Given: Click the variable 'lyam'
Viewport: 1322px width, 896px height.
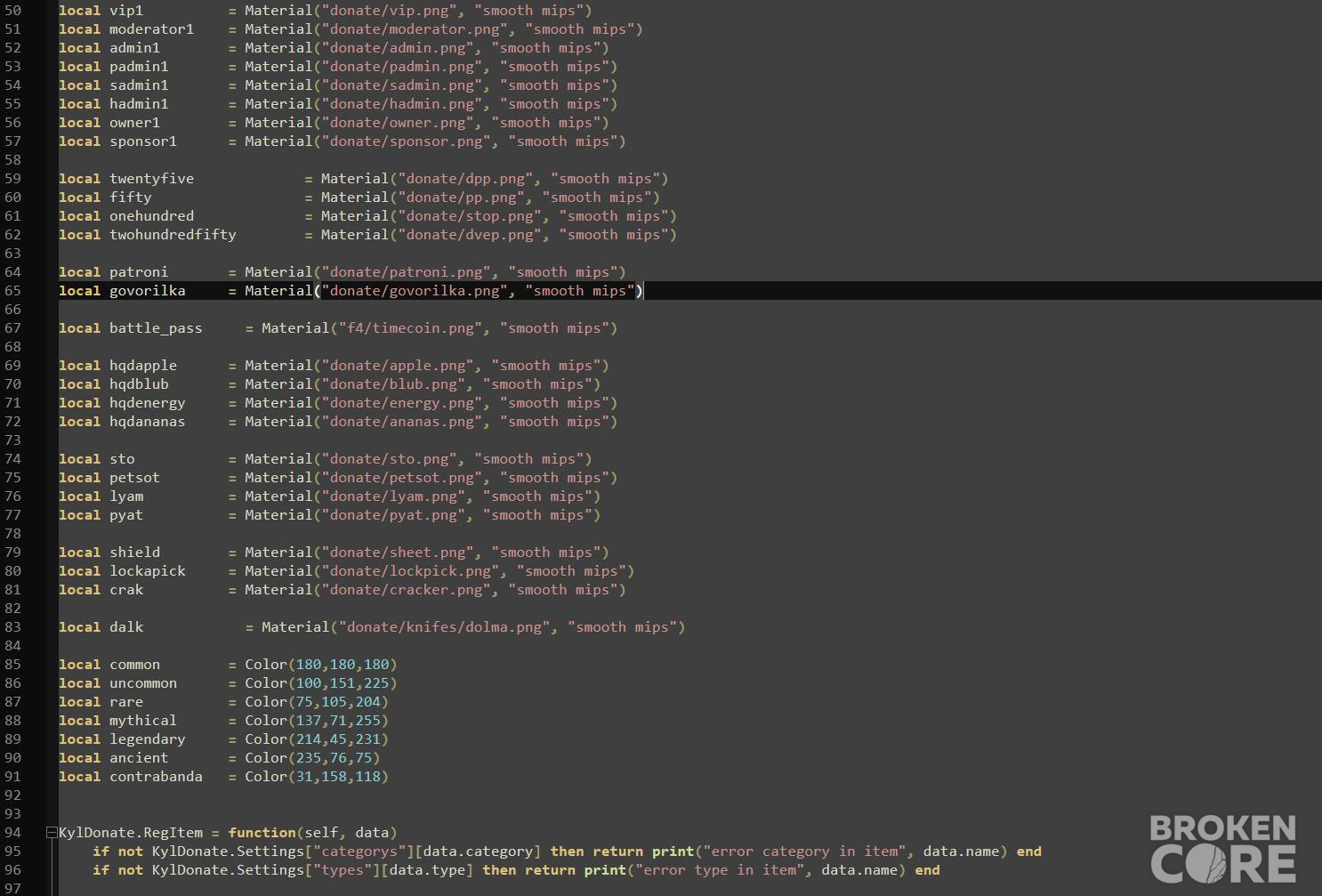Looking at the screenshot, I should (126, 496).
